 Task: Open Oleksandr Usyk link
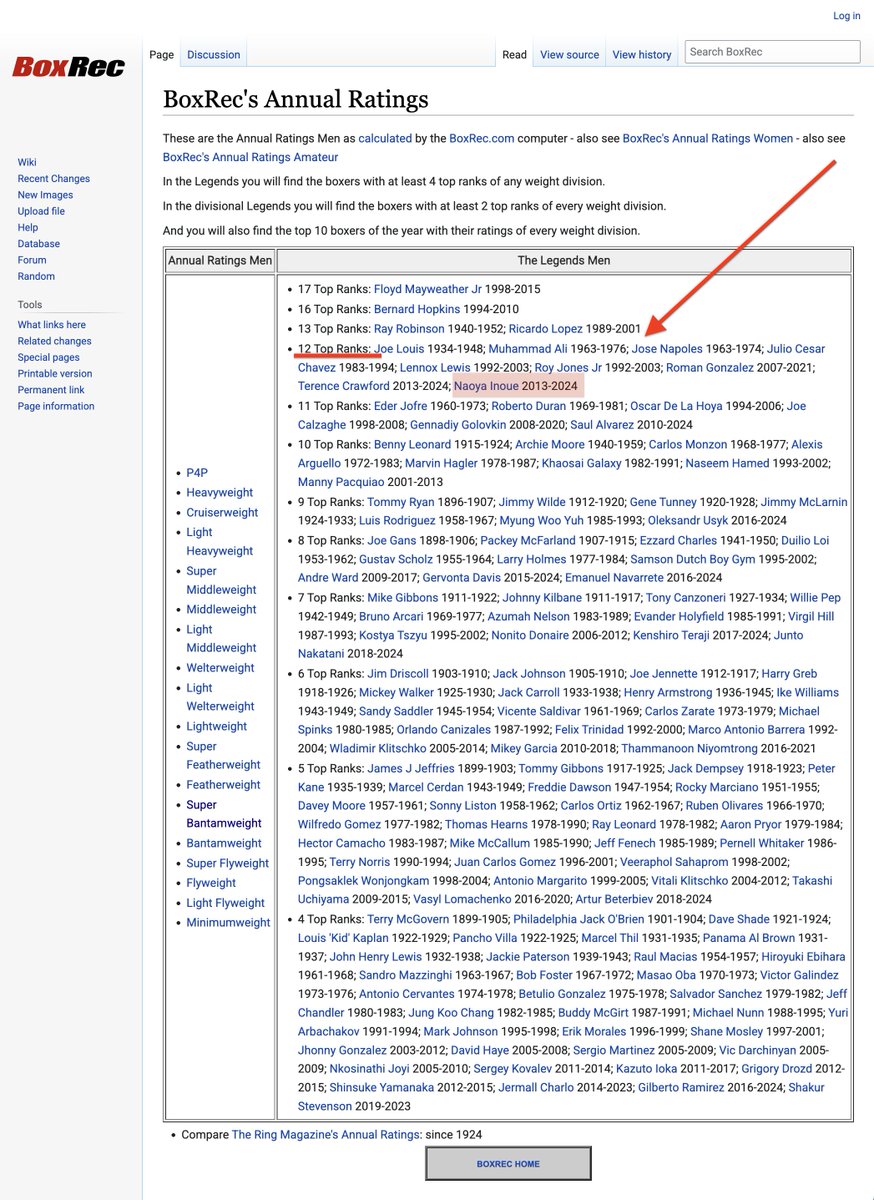(x=687, y=520)
